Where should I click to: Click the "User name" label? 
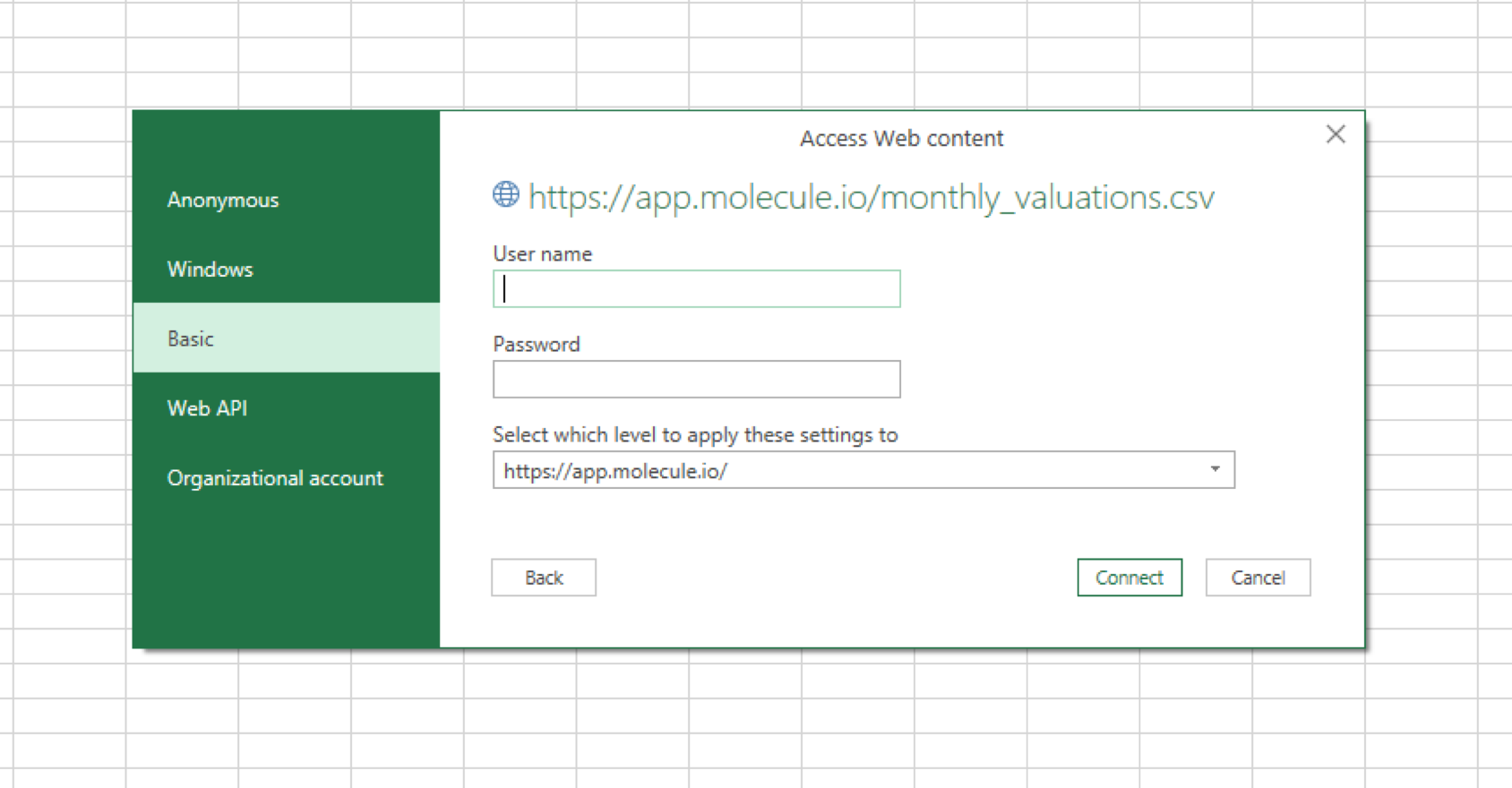click(542, 254)
